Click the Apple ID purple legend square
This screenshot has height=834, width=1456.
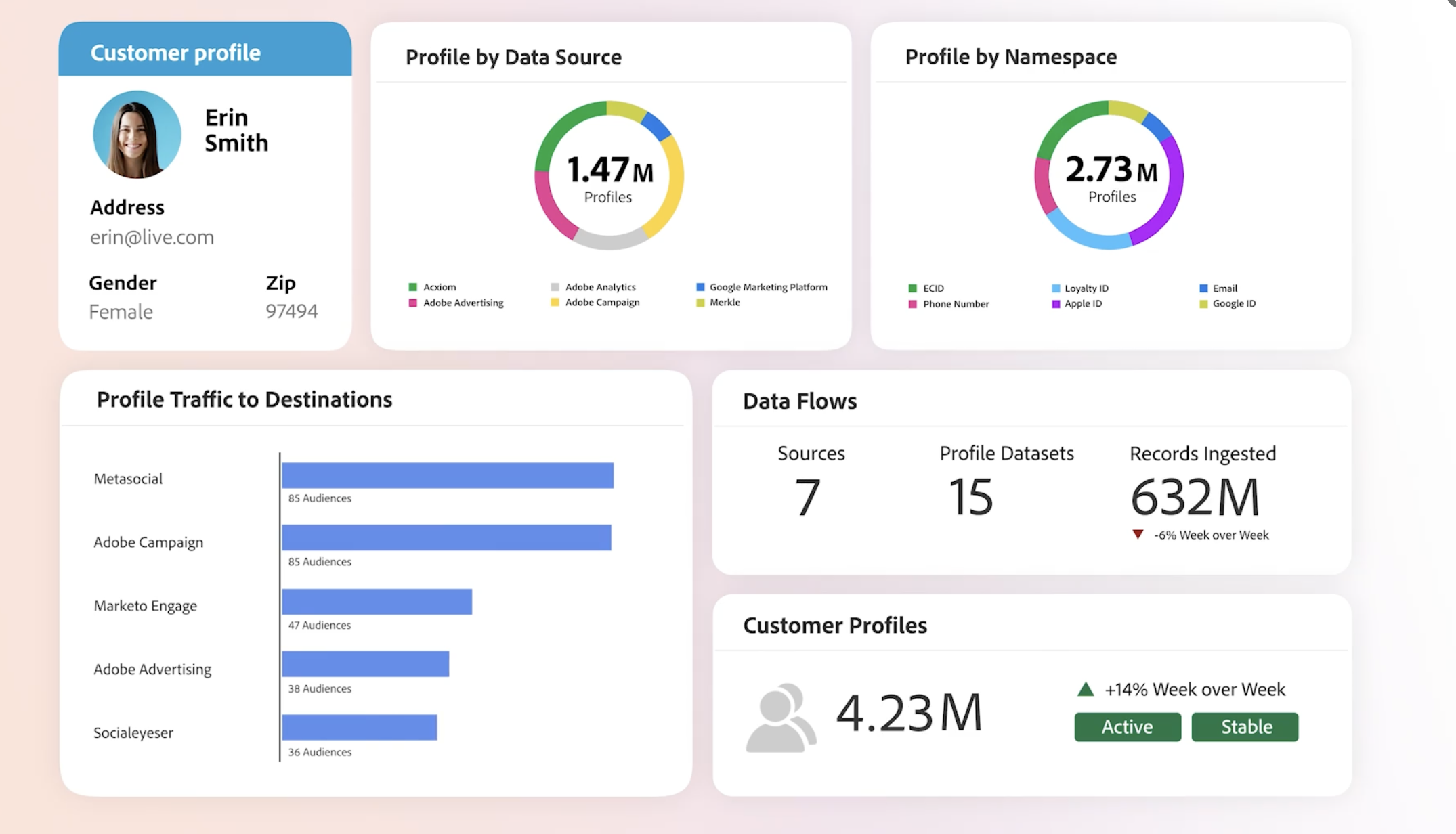[x=1055, y=304]
